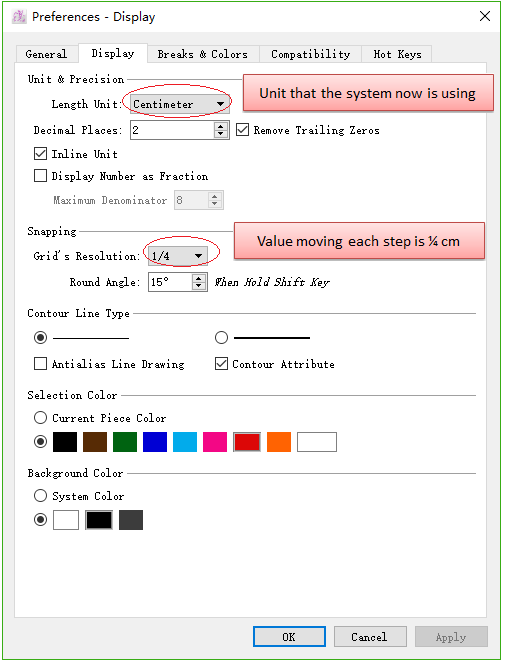505x665 pixels.
Task: Open the Breaks & Colors tab
Action: click(203, 54)
